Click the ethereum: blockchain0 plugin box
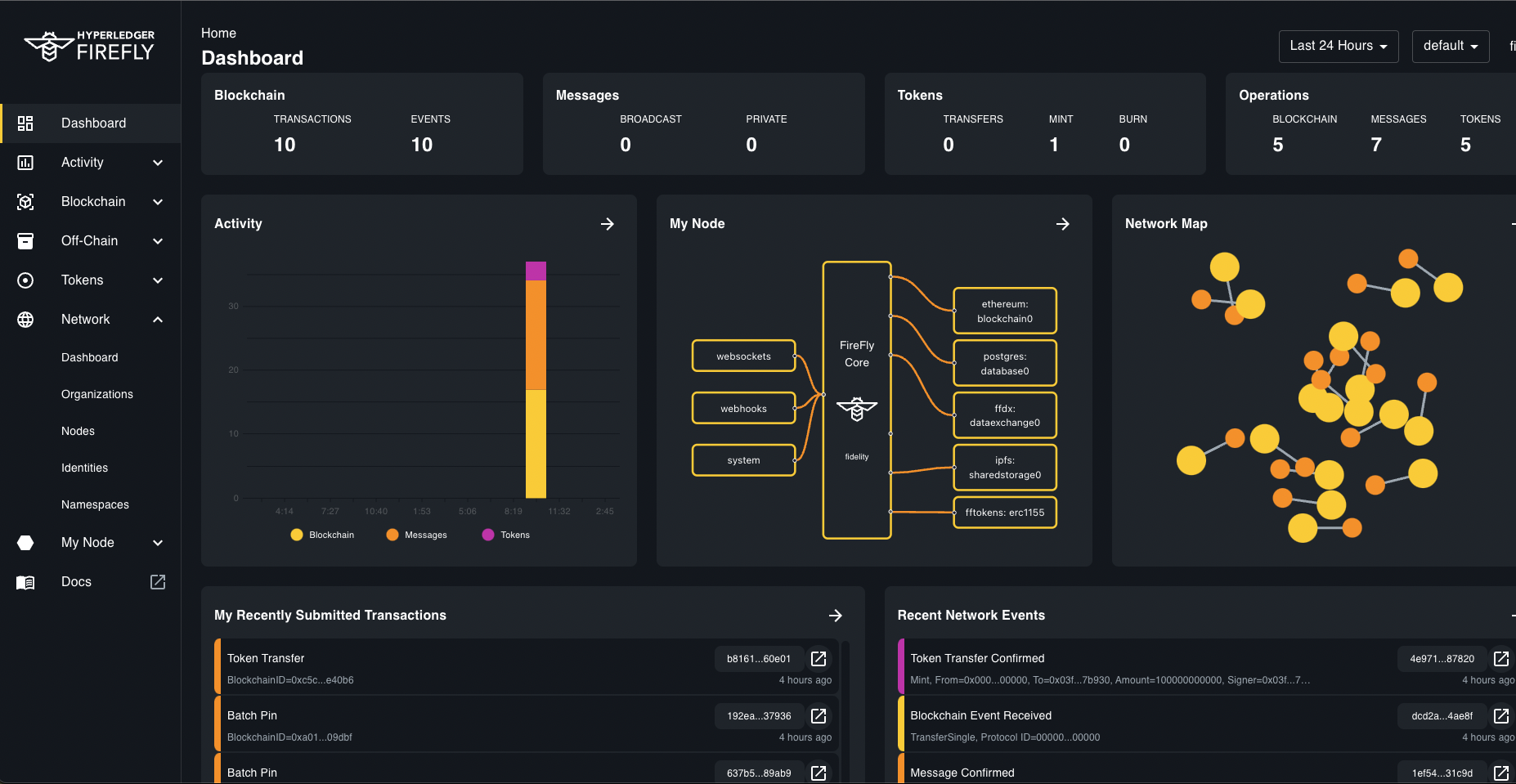The height and width of the screenshot is (784, 1516). click(1005, 311)
